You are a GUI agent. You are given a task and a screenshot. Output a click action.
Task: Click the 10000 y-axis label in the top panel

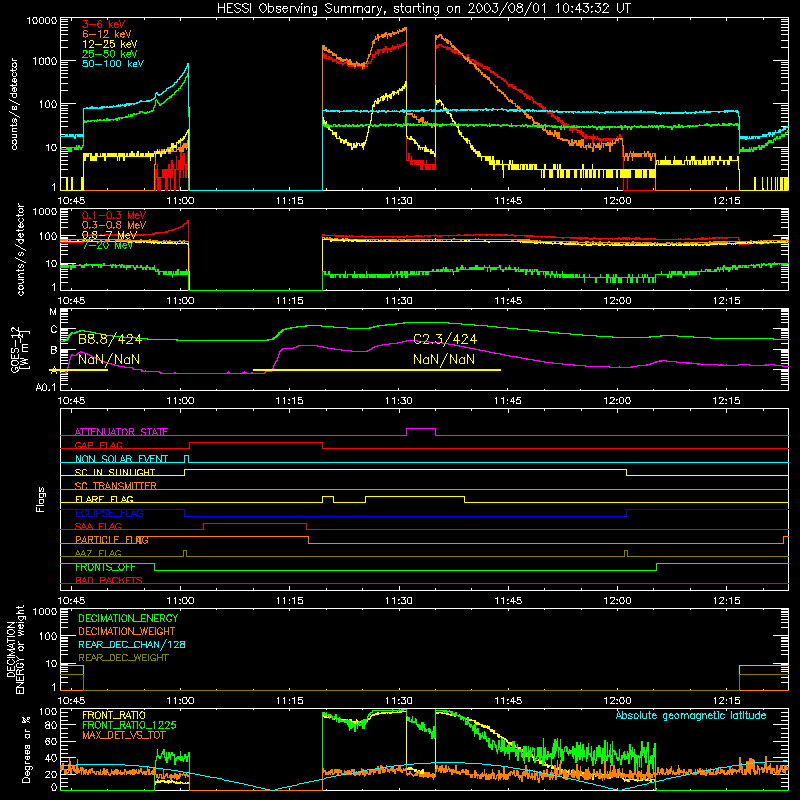pos(42,21)
